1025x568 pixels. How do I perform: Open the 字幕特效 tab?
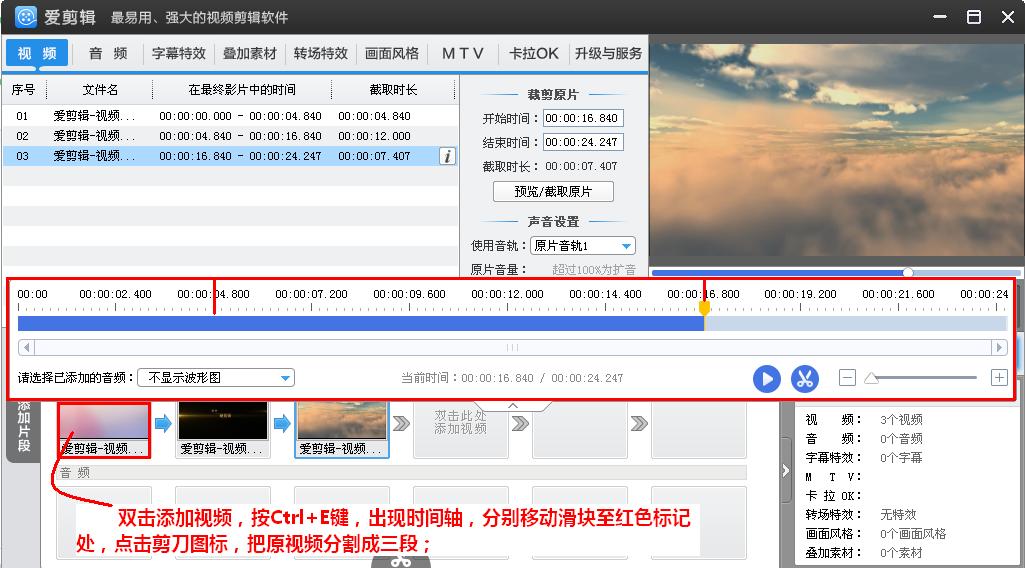[178, 54]
